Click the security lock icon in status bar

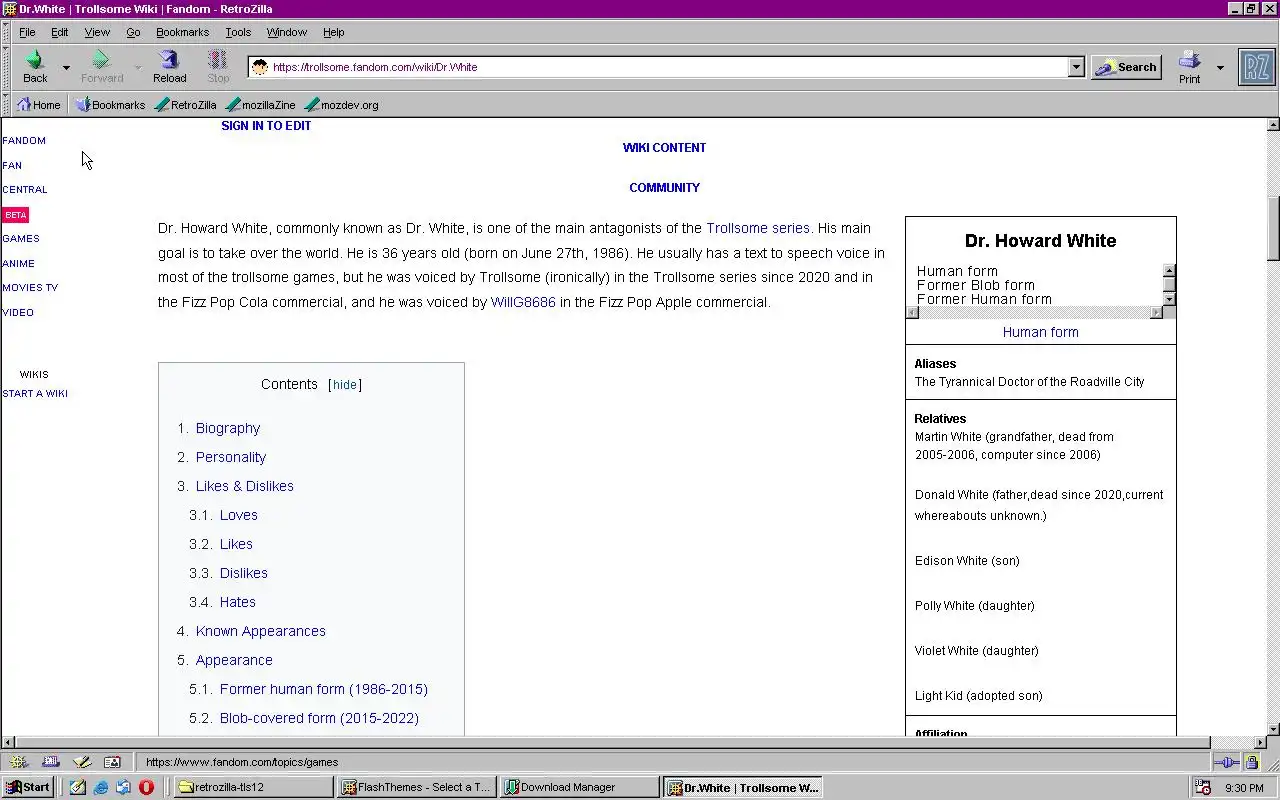[1251, 762]
